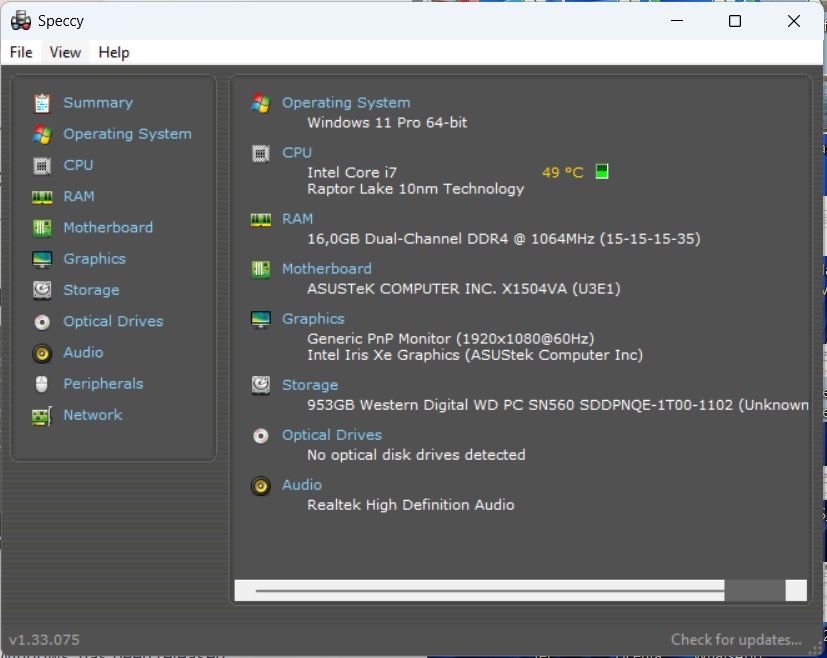The image size is (827, 658).
Task: Select Motherboard in the sidebar
Action: tap(108, 227)
